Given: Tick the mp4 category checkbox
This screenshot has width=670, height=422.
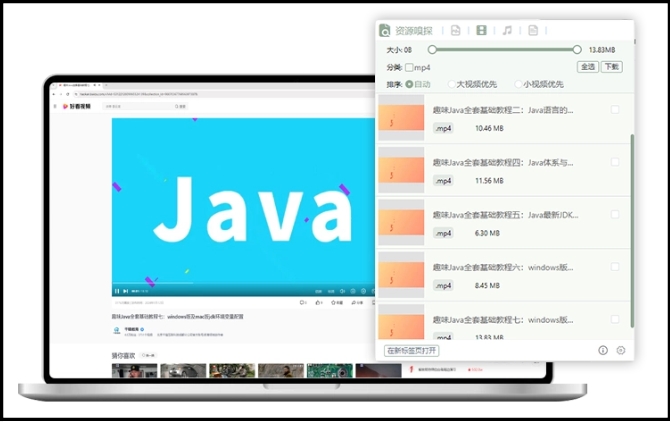Looking at the screenshot, I should pos(409,67).
